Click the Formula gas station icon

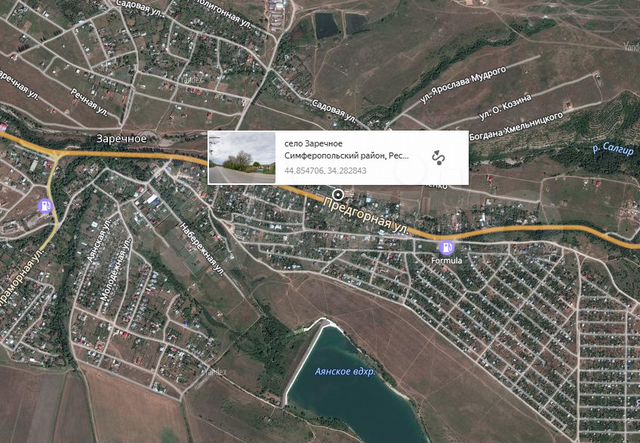[447, 246]
